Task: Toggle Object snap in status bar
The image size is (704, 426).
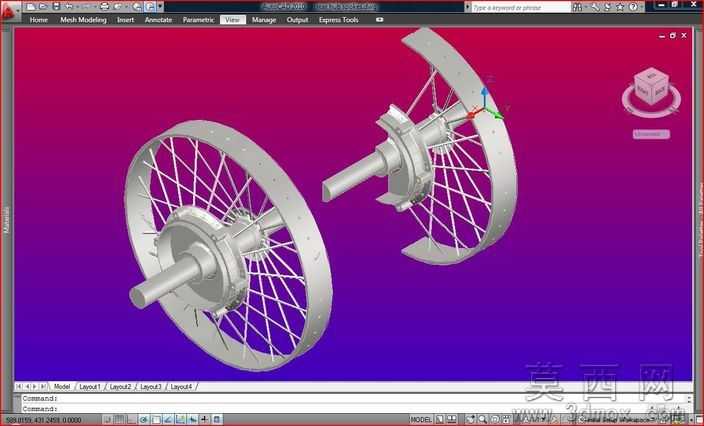Action: [x=156, y=420]
